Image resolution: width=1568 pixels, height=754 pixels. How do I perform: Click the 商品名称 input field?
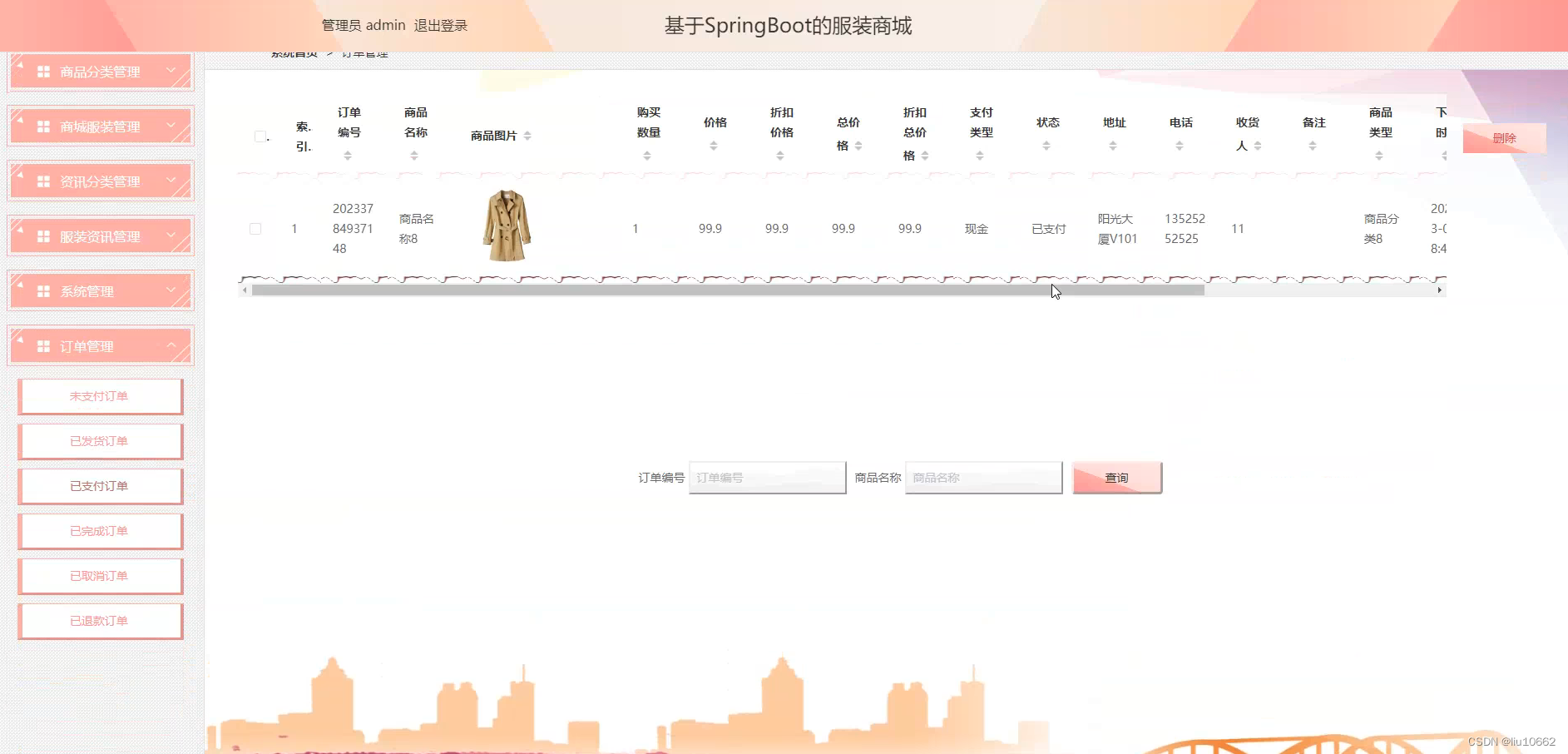[984, 478]
